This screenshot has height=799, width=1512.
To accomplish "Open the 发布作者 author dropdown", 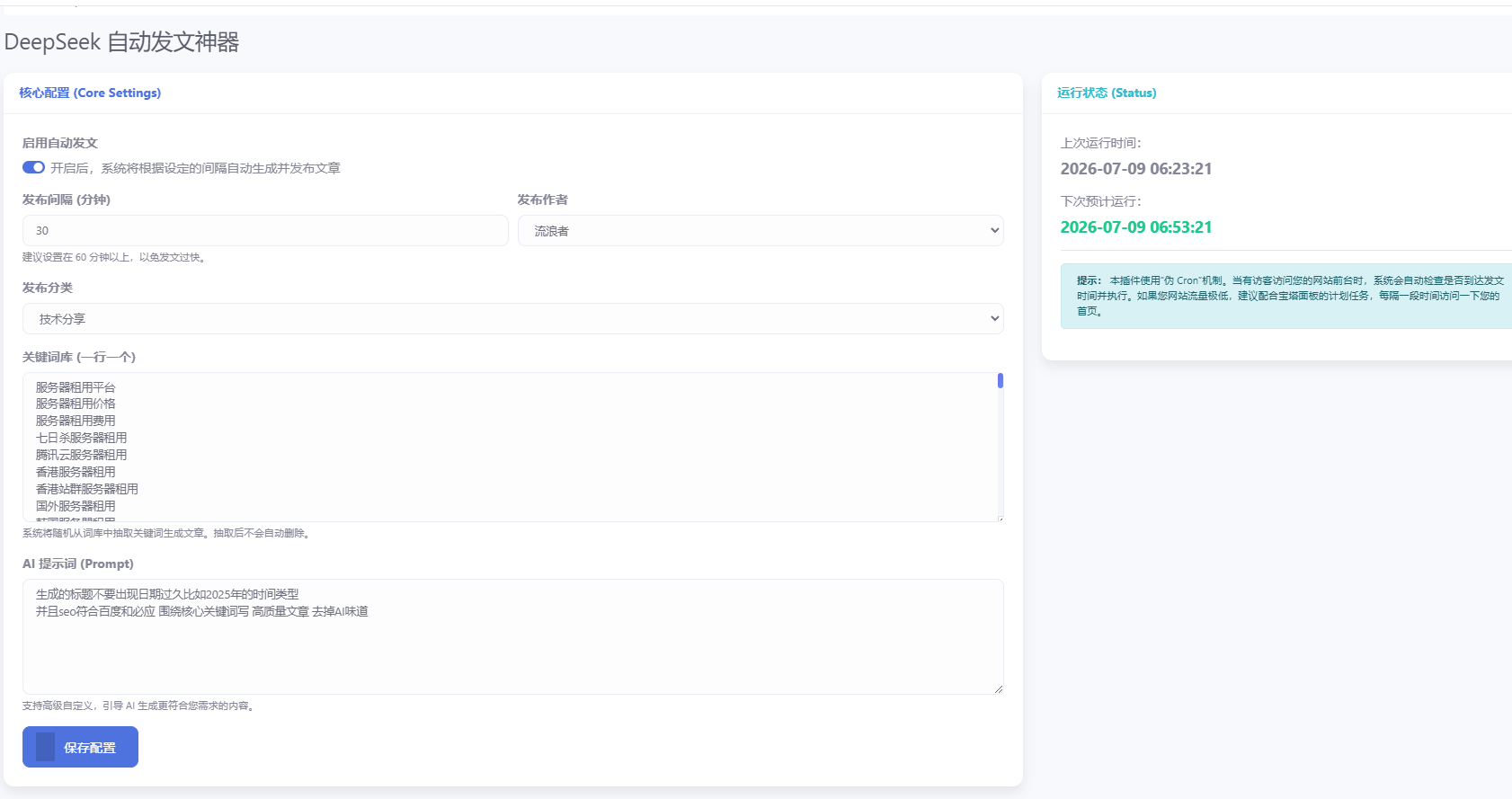I will 760,230.
